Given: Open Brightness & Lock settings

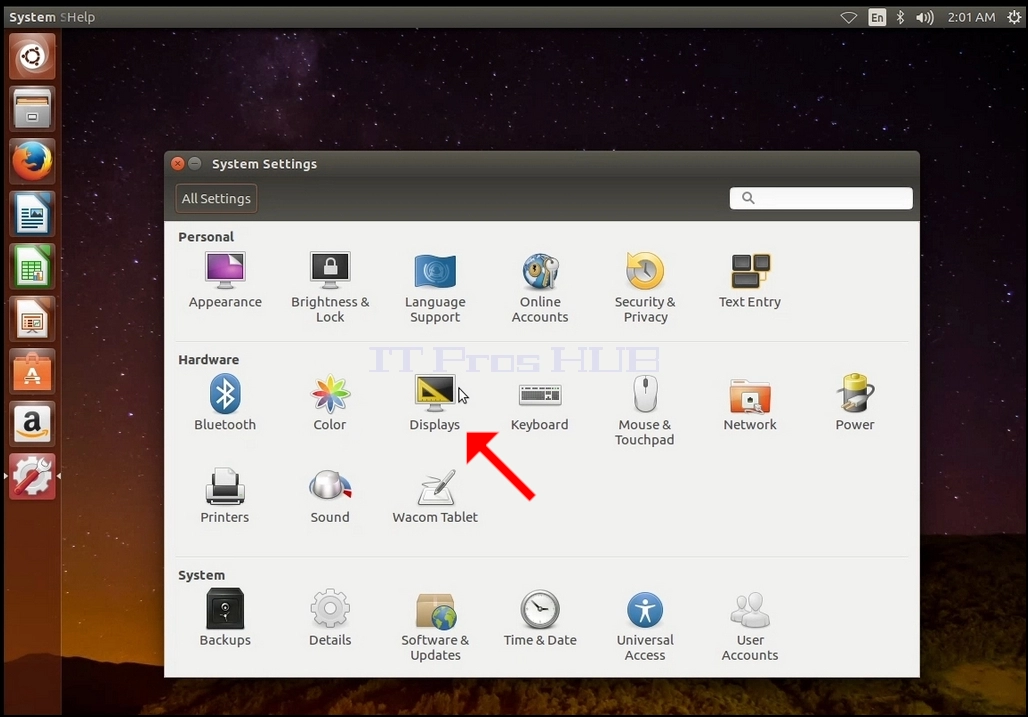Looking at the screenshot, I should point(330,287).
